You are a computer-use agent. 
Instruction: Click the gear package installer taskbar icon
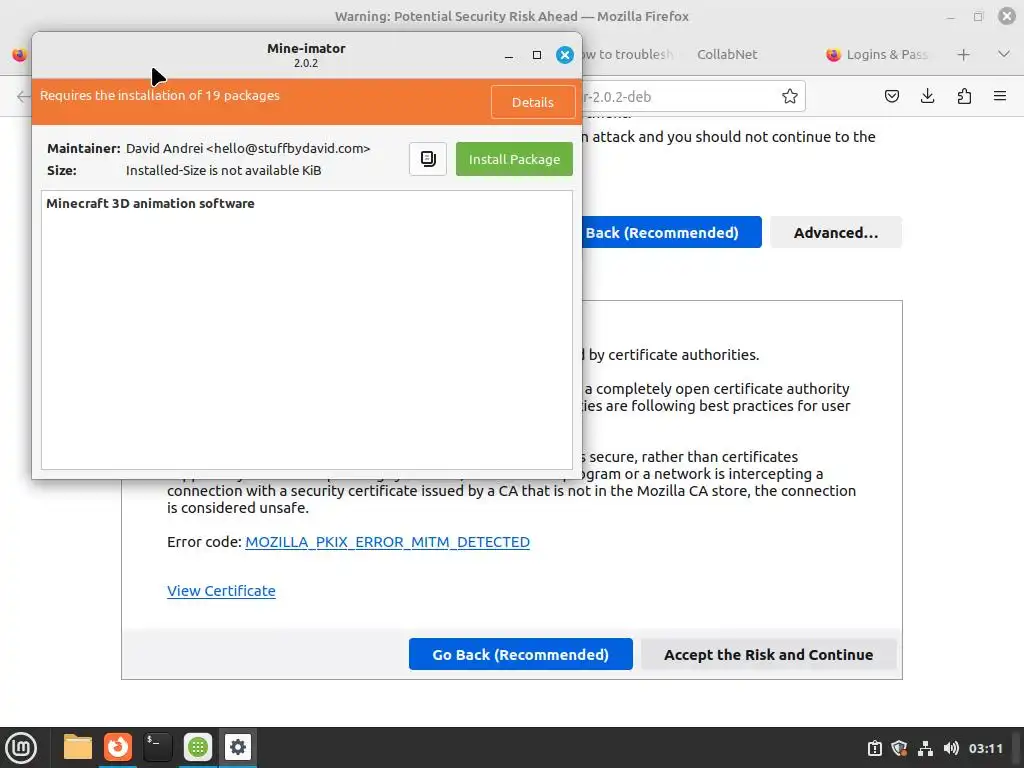238,747
